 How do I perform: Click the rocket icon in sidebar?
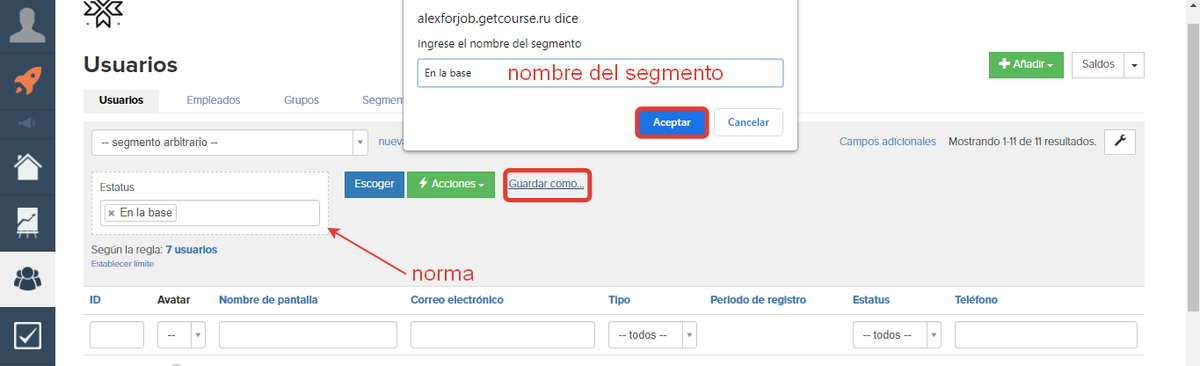tap(27, 80)
